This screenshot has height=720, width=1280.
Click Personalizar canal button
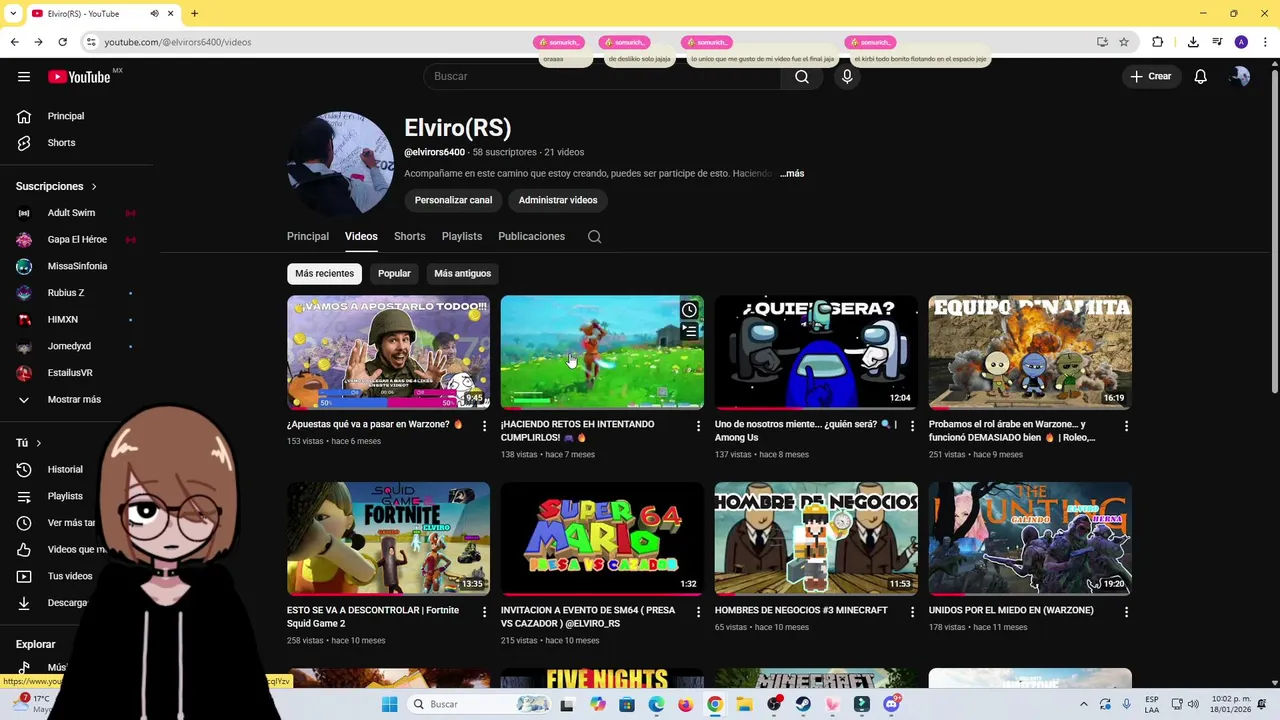pos(453,200)
